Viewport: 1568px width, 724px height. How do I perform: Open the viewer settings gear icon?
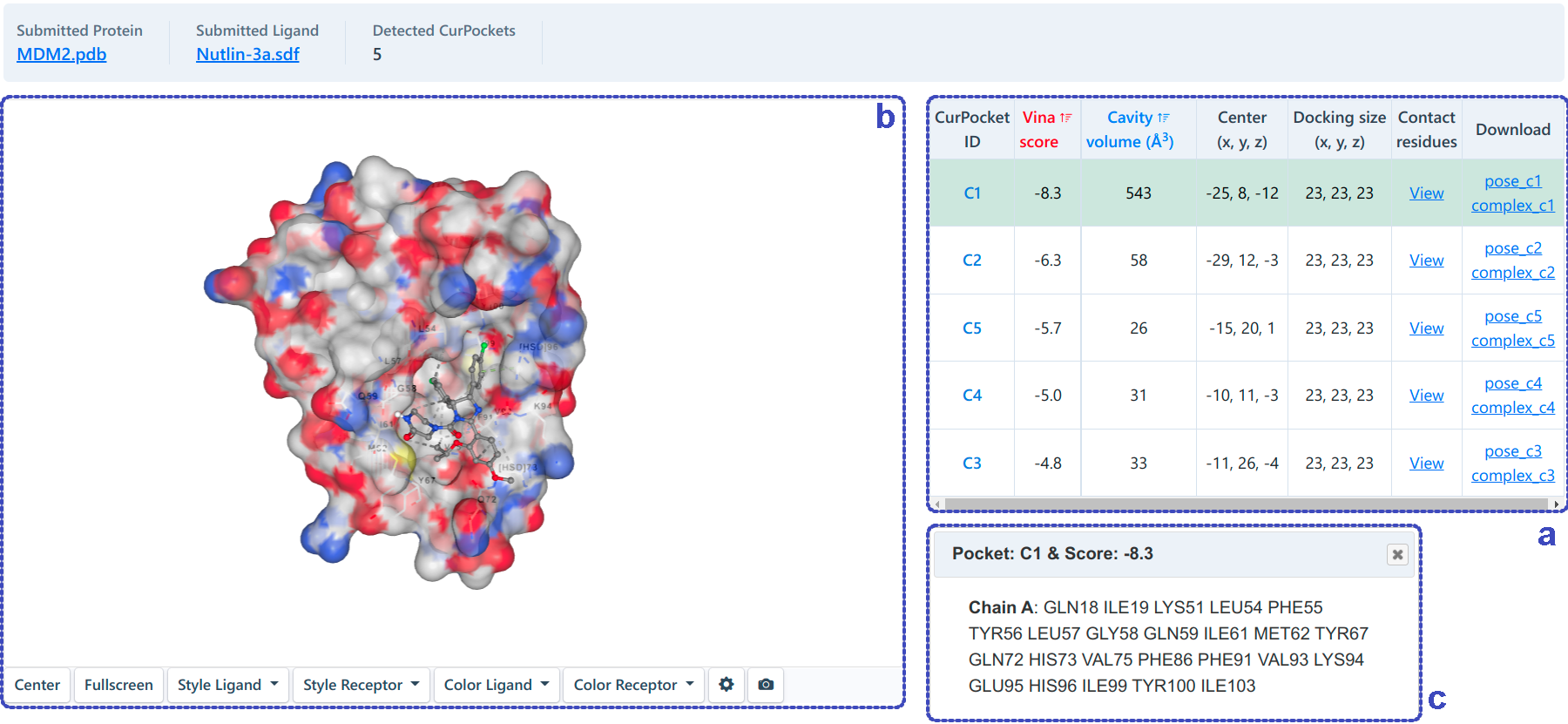click(x=726, y=685)
